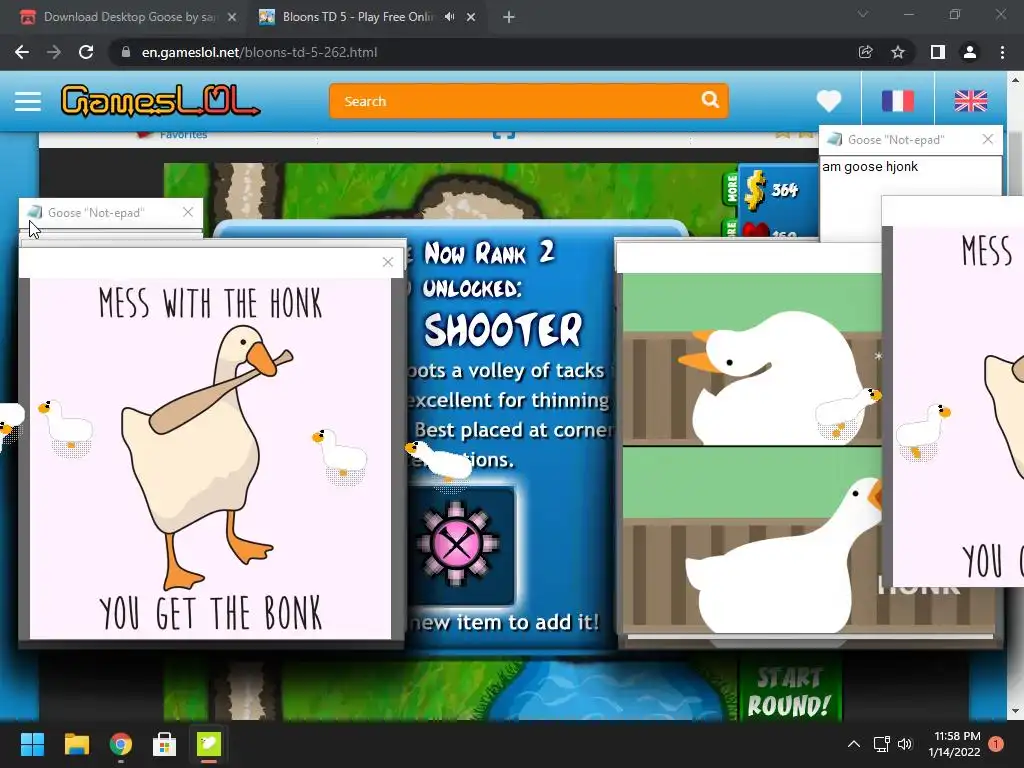The height and width of the screenshot is (768, 1024).
Task: Open the GamesLOL hamburger menu
Action: coord(28,101)
